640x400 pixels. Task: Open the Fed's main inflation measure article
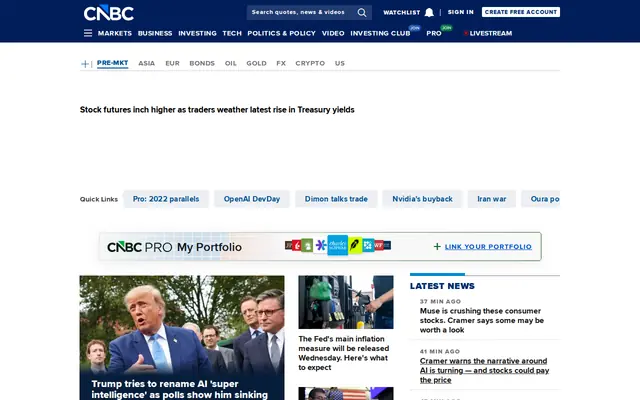pyautogui.click(x=344, y=353)
